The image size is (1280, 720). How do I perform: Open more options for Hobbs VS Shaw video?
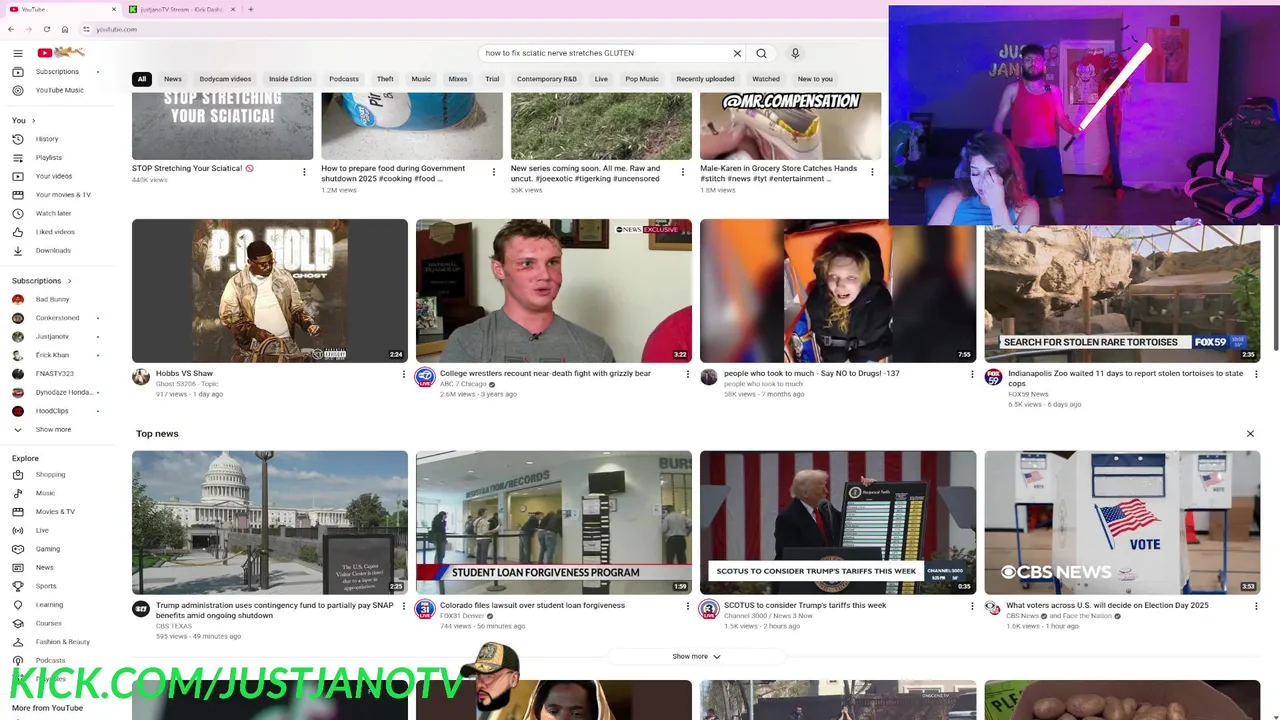404,374
